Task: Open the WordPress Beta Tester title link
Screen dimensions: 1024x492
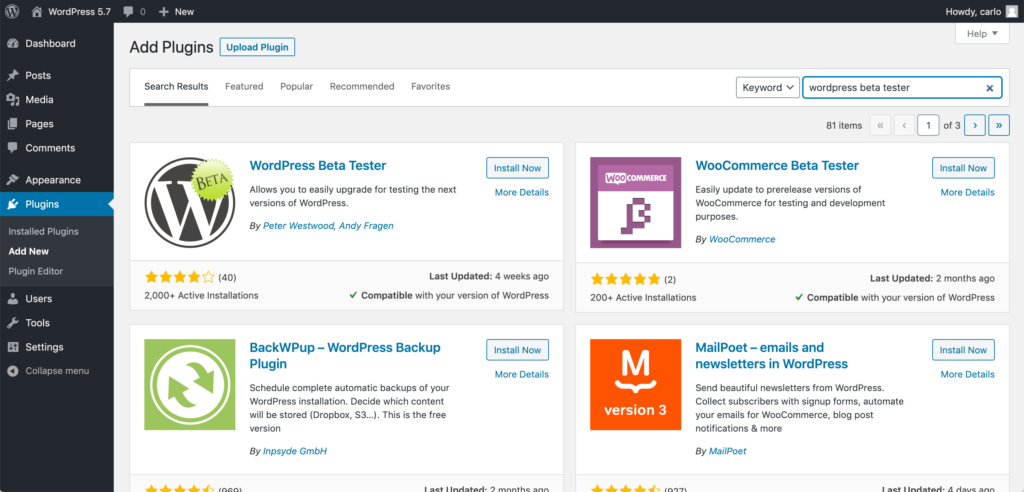Action: click(x=318, y=166)
